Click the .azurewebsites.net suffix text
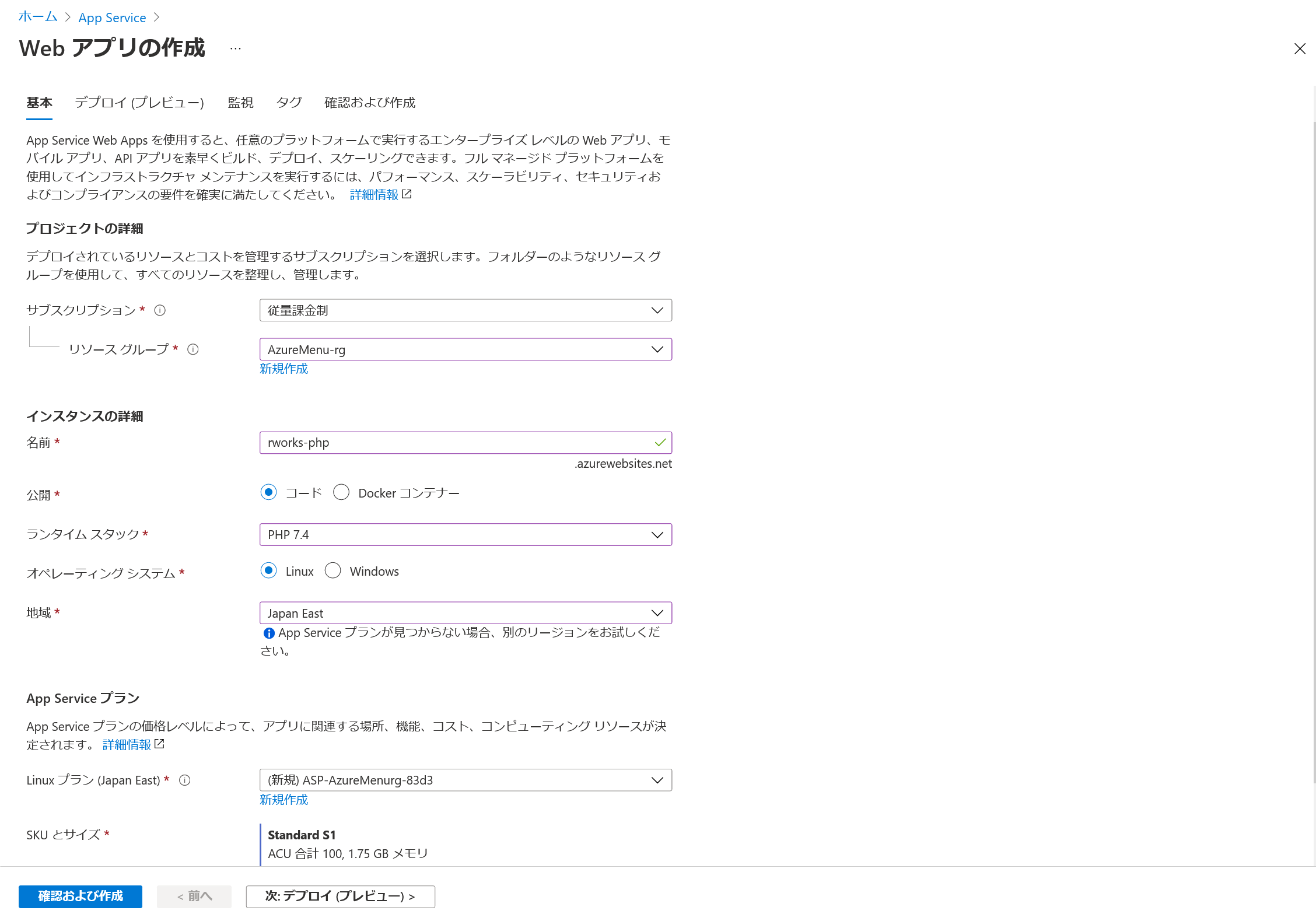This screenshot has width=1316, height=914. pos(623,464)
